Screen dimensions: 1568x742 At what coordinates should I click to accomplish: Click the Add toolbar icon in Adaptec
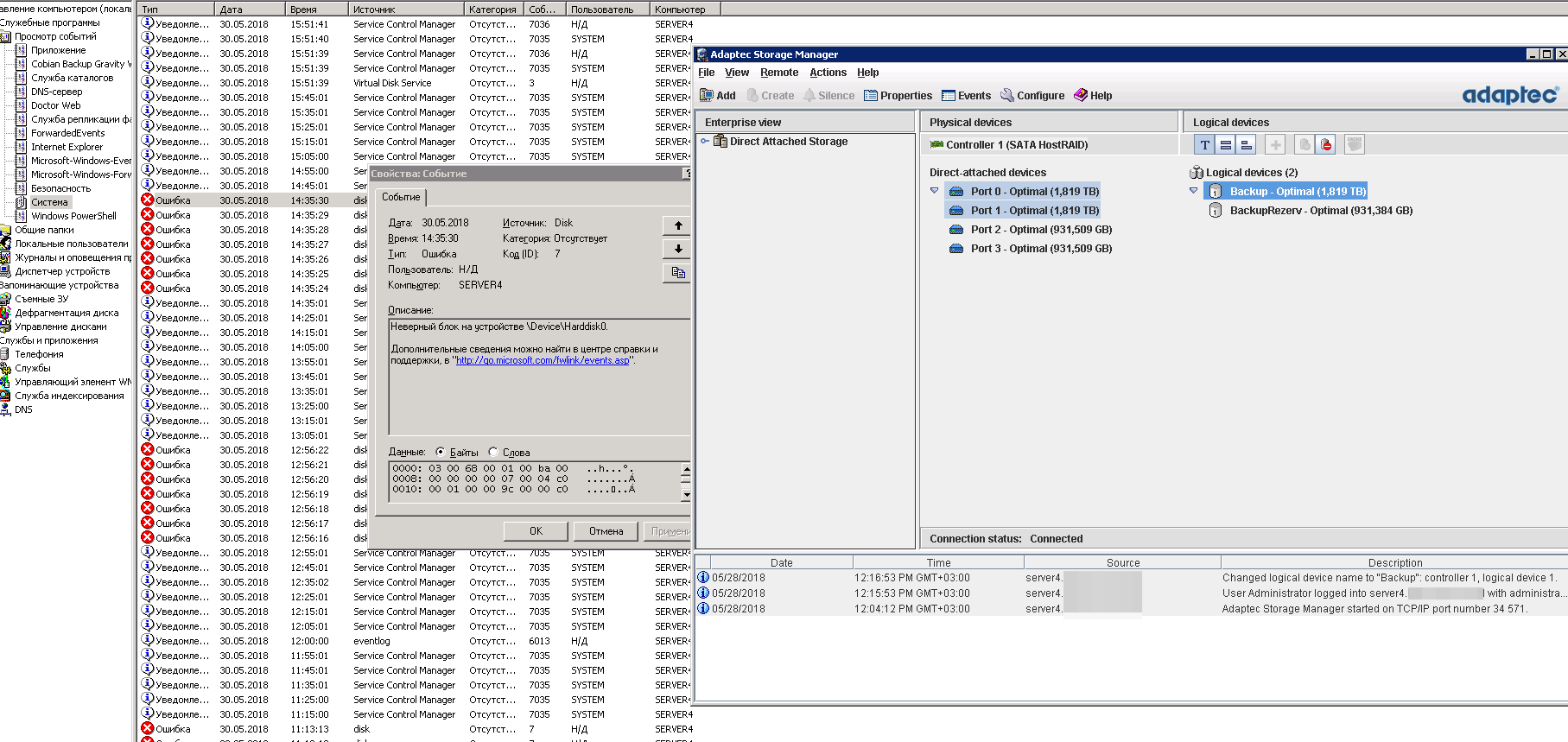718,96
